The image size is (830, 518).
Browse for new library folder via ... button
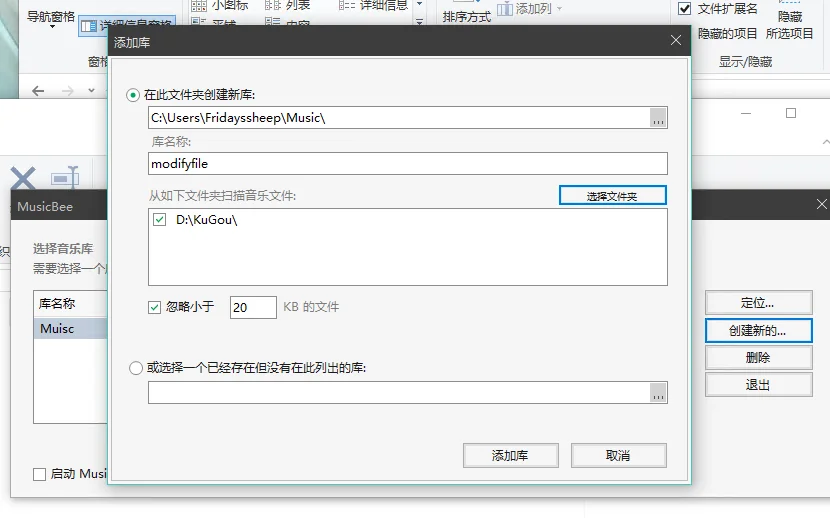tap(658, 118)
